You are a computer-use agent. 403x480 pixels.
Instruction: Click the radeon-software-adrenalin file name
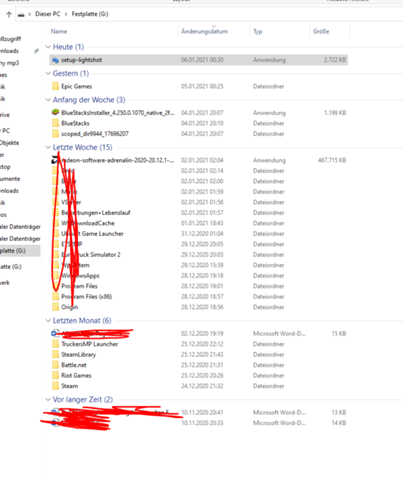click(118, 160)
